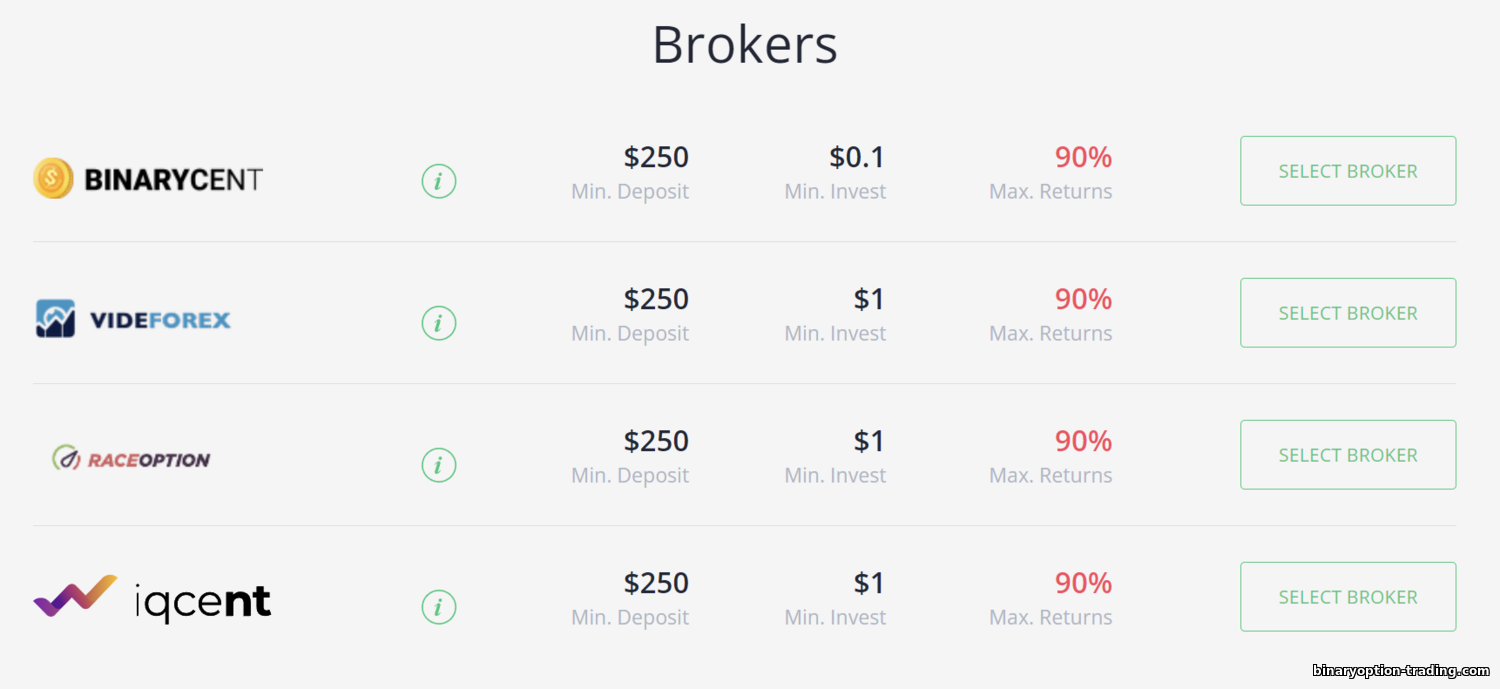Viewport: 1500px width, 689px height.
Task: Select Broker for Videforex
Action: click(1348, 313)
